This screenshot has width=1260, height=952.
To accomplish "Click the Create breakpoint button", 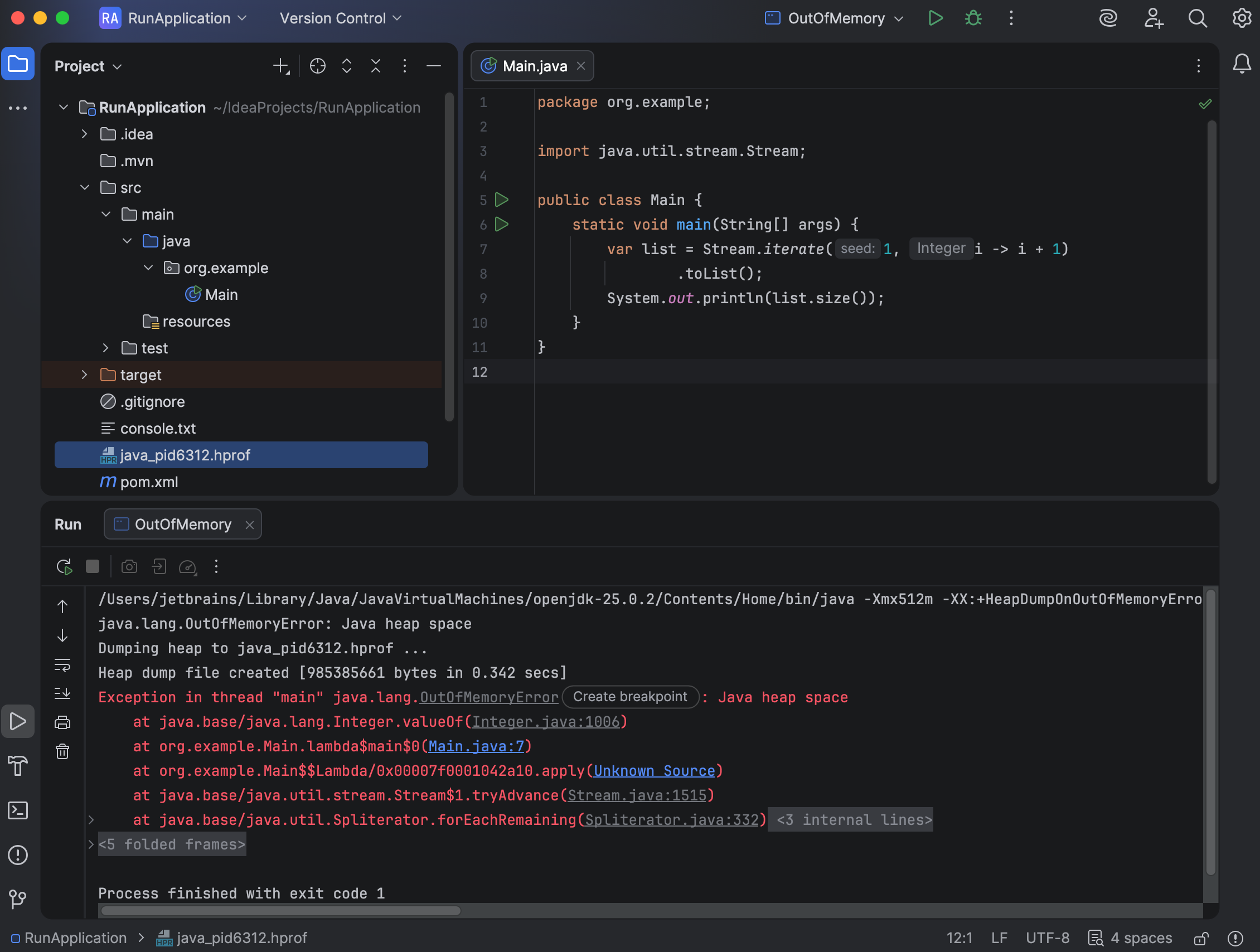I will (x=630, y=697).
